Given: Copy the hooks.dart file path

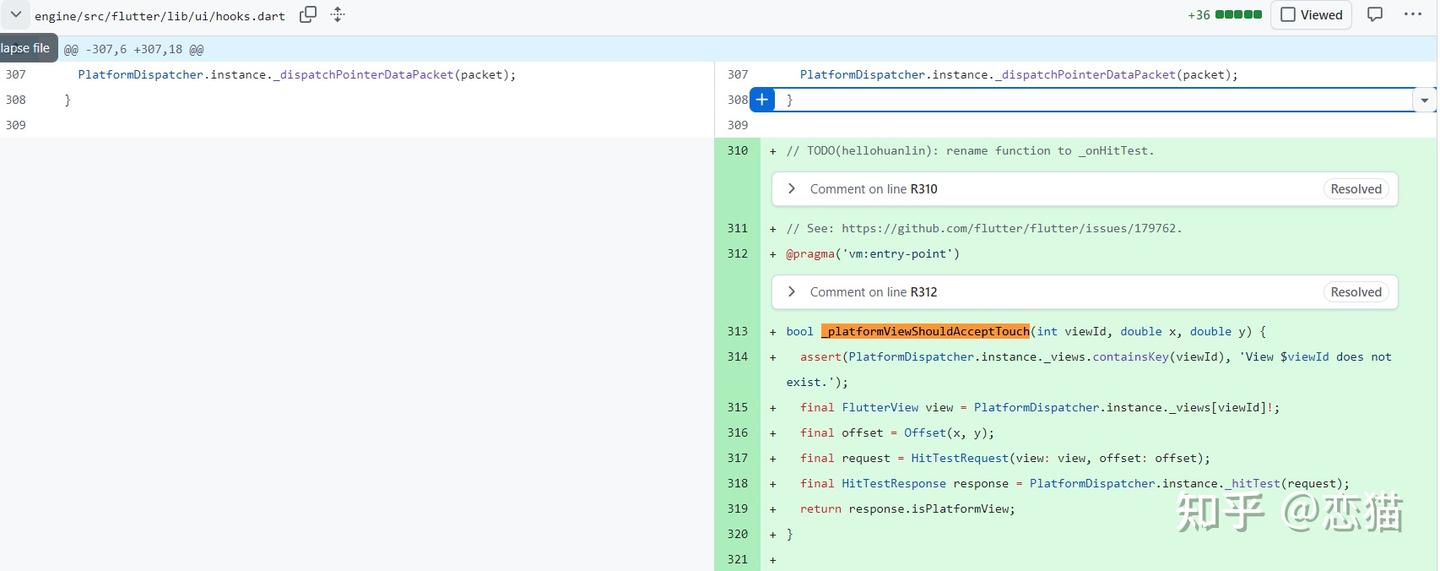Looking at the screenshot, I should pos(308,15).
